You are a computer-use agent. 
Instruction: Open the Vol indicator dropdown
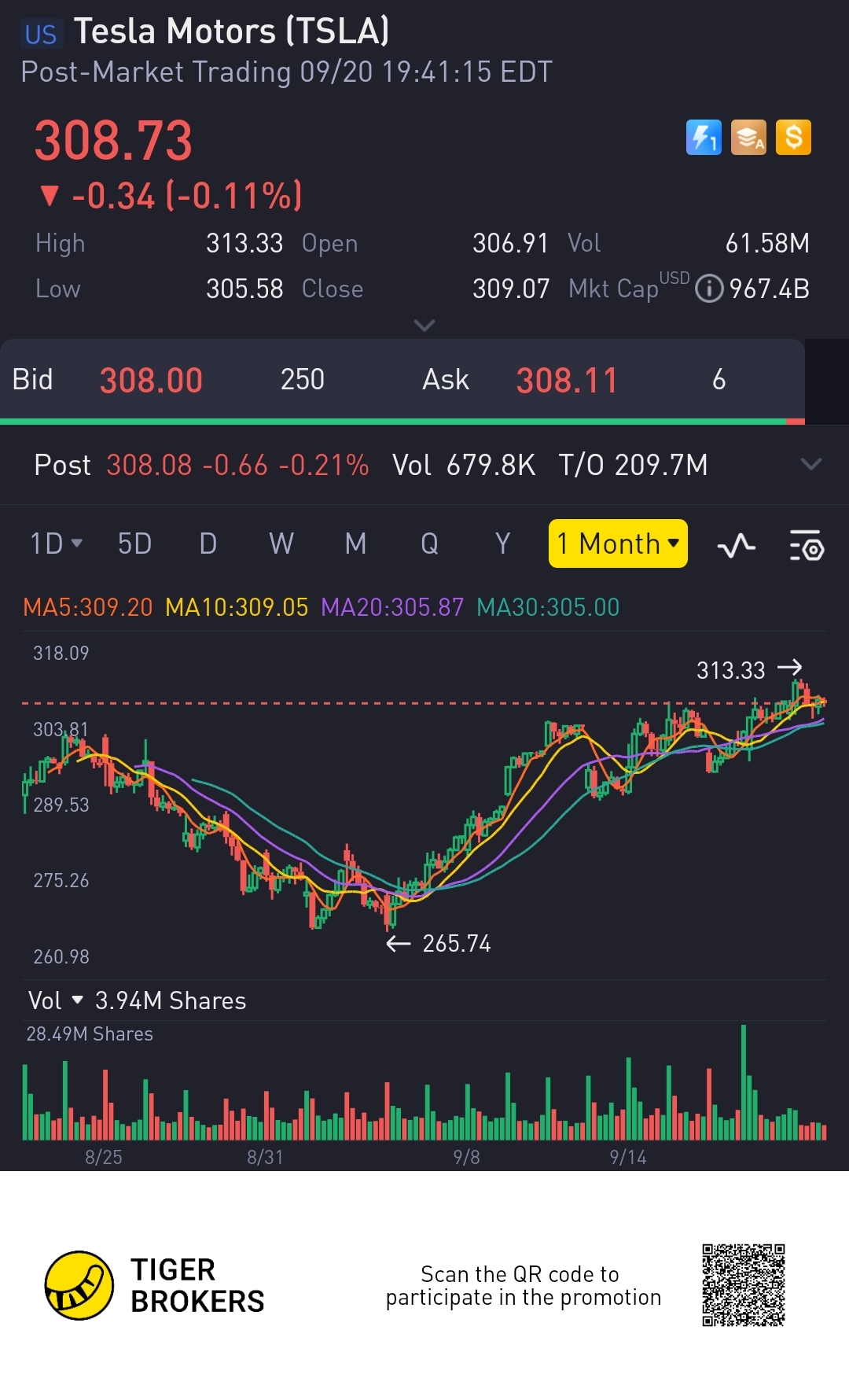[56, 1000]
